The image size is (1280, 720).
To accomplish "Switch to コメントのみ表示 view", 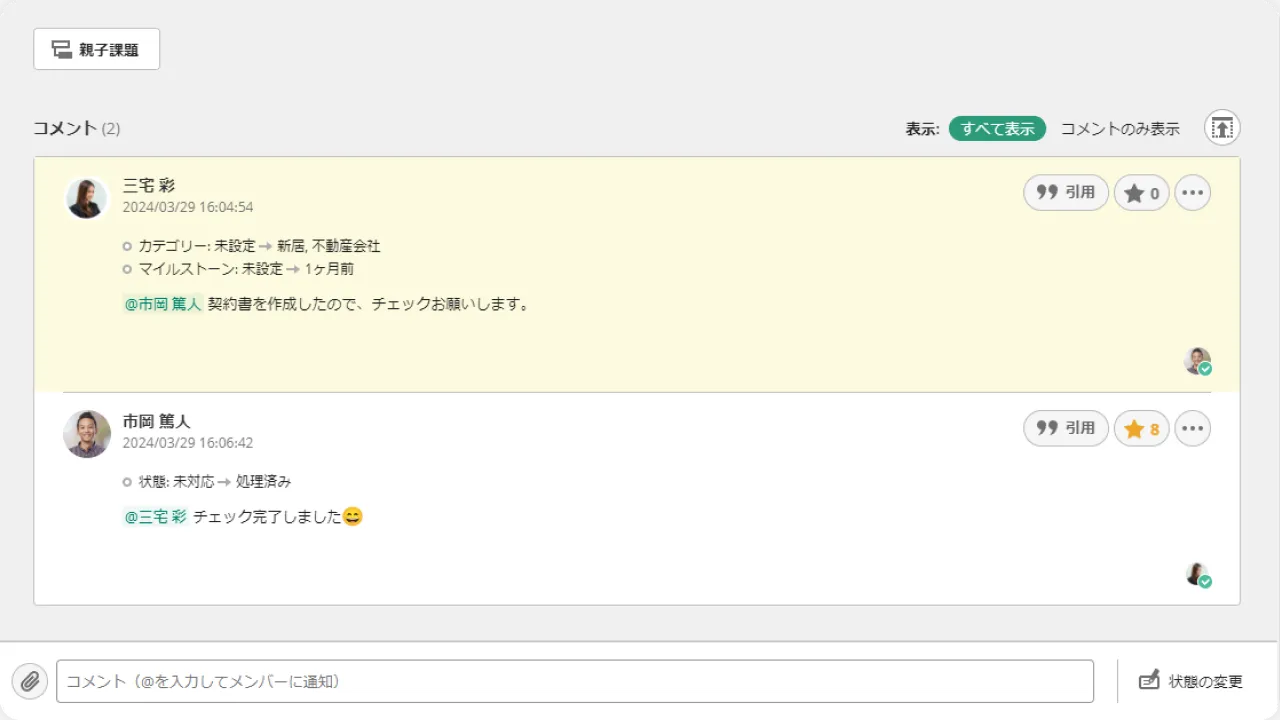I will (x=1120, y=128).
